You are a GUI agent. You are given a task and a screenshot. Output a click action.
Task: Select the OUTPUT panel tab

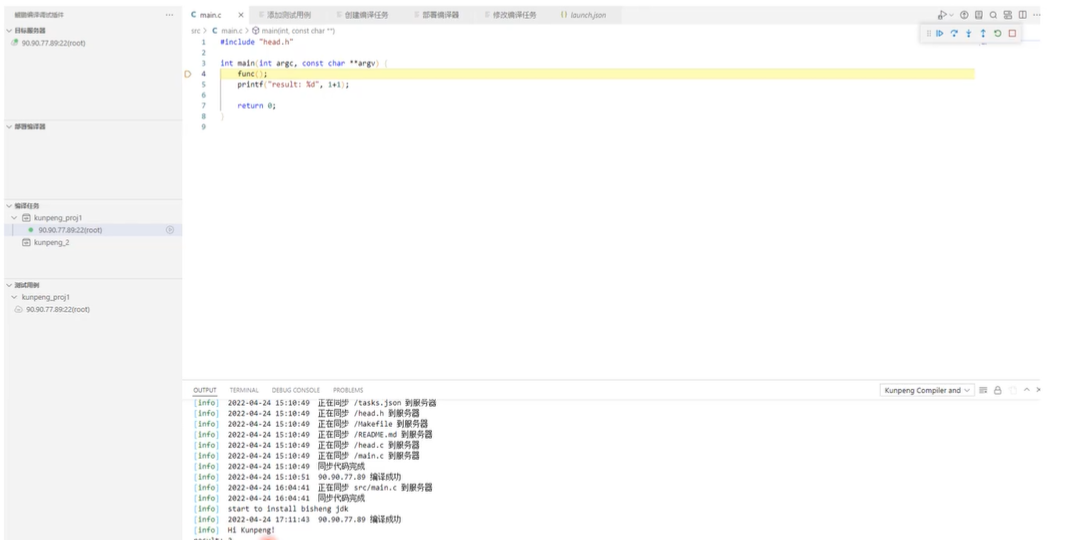(x=204, y=390)
